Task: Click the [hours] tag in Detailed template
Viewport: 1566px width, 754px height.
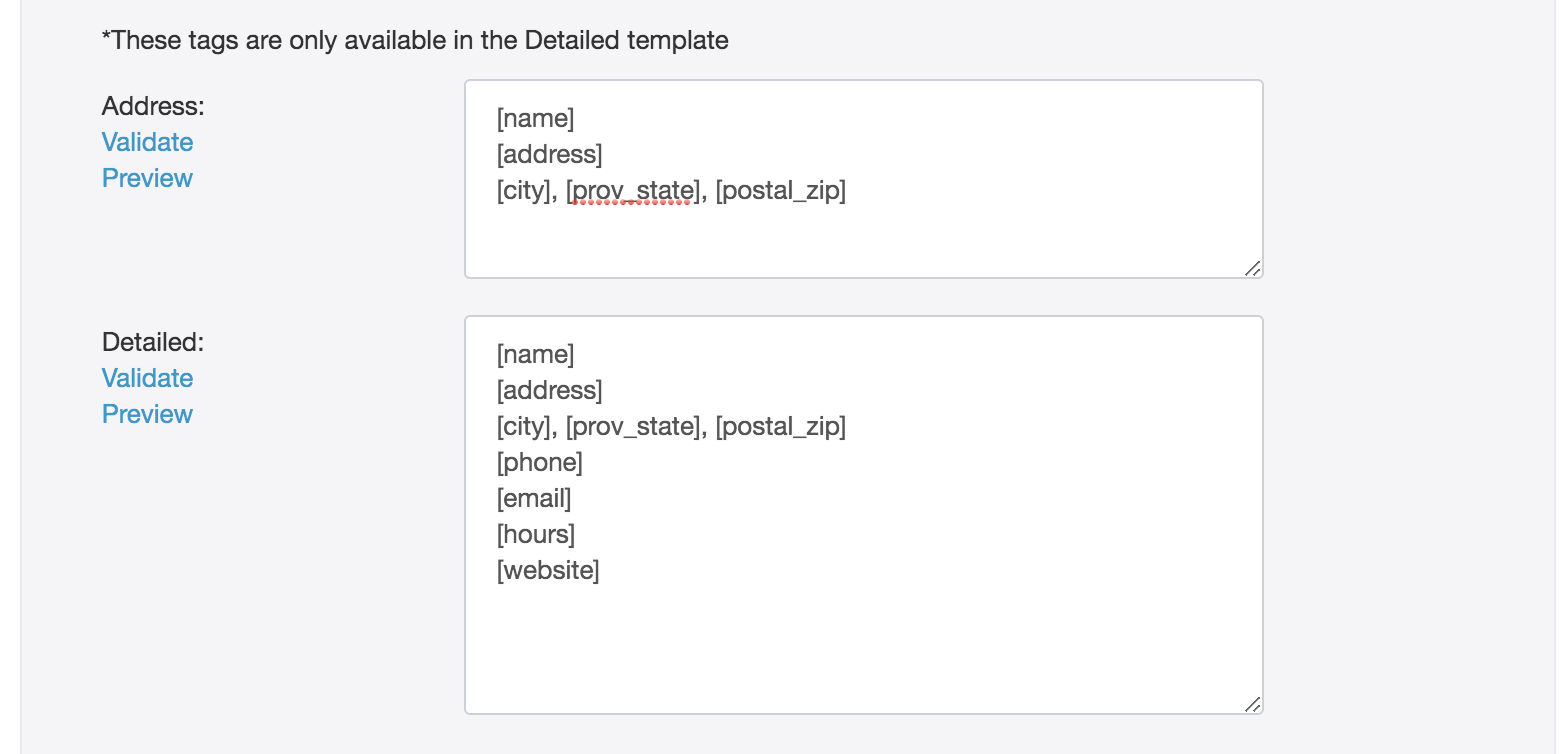Action: click(535, 535)
